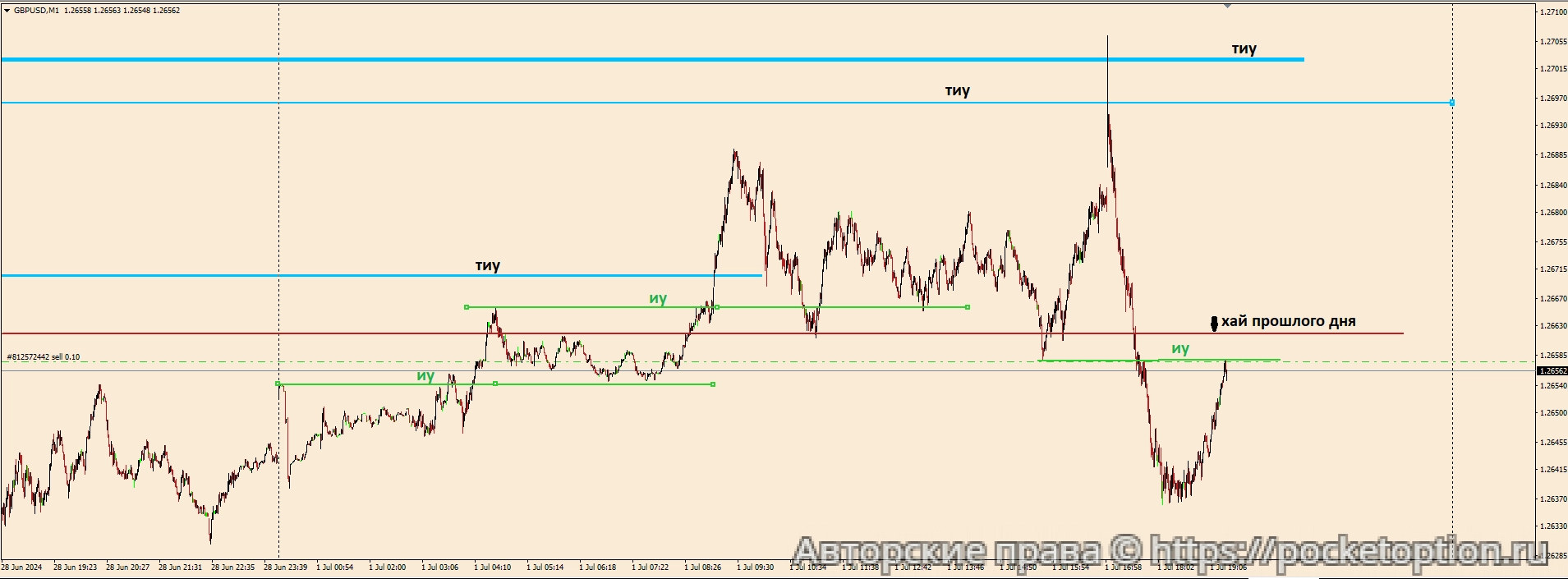Click the right end handle of the 1.26670 green line
The image size is (1568, 579).
point(968,307)
